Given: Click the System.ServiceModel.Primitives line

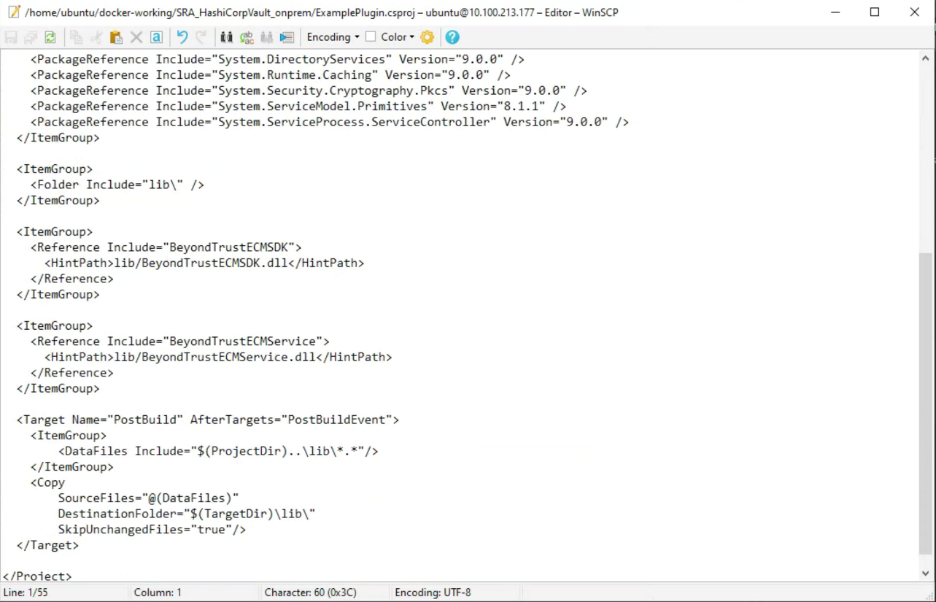Looking at the screenshot, I should [x=298, y=106].
